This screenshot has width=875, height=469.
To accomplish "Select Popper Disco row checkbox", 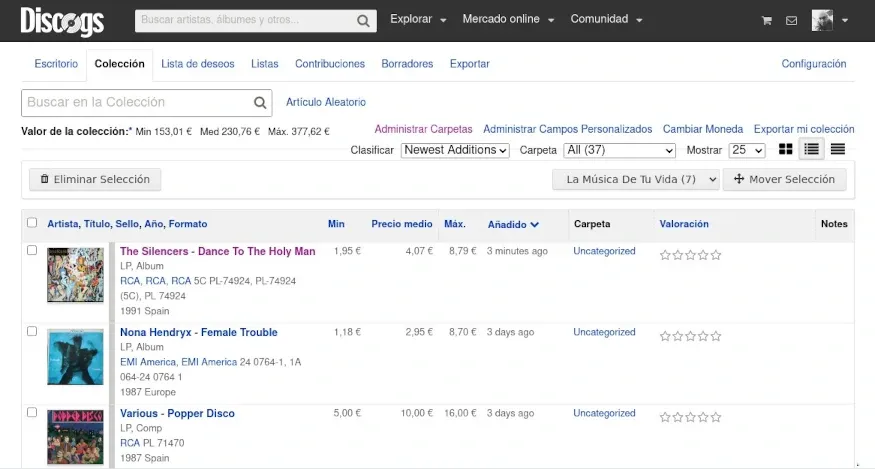I will tap(32, 412).
